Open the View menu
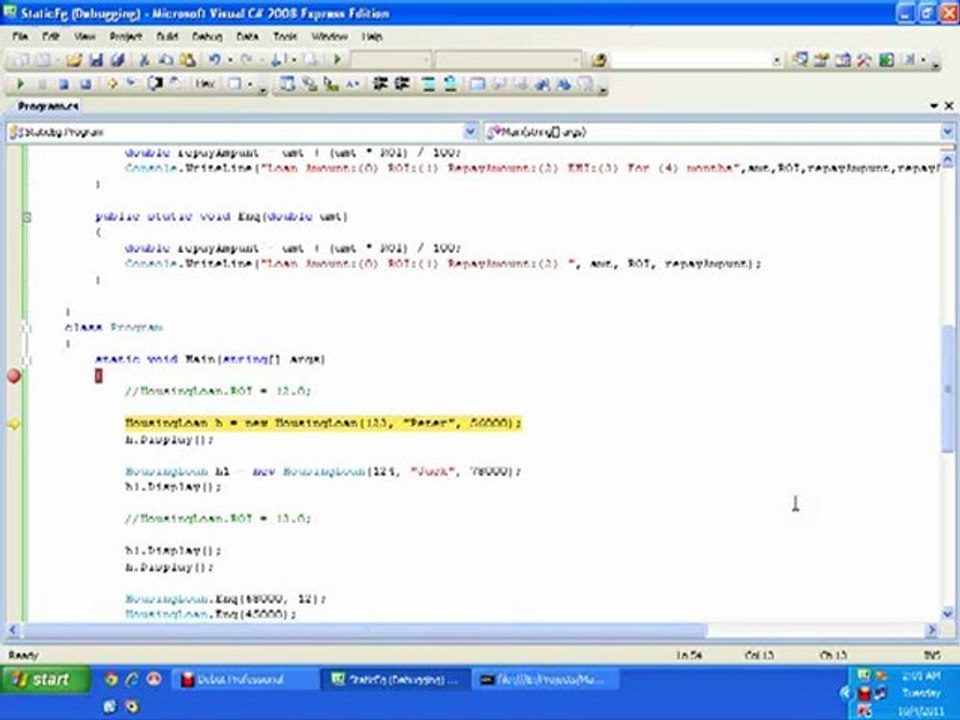Image resolution: width=960 pixels, height=720 pixels. (x=84, y=37)
